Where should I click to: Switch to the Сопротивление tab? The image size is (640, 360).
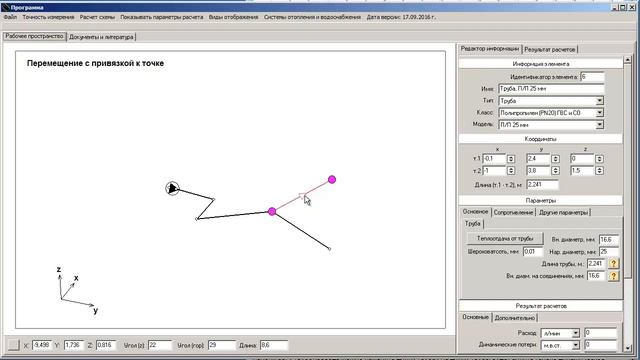click(x=513, y=213)
